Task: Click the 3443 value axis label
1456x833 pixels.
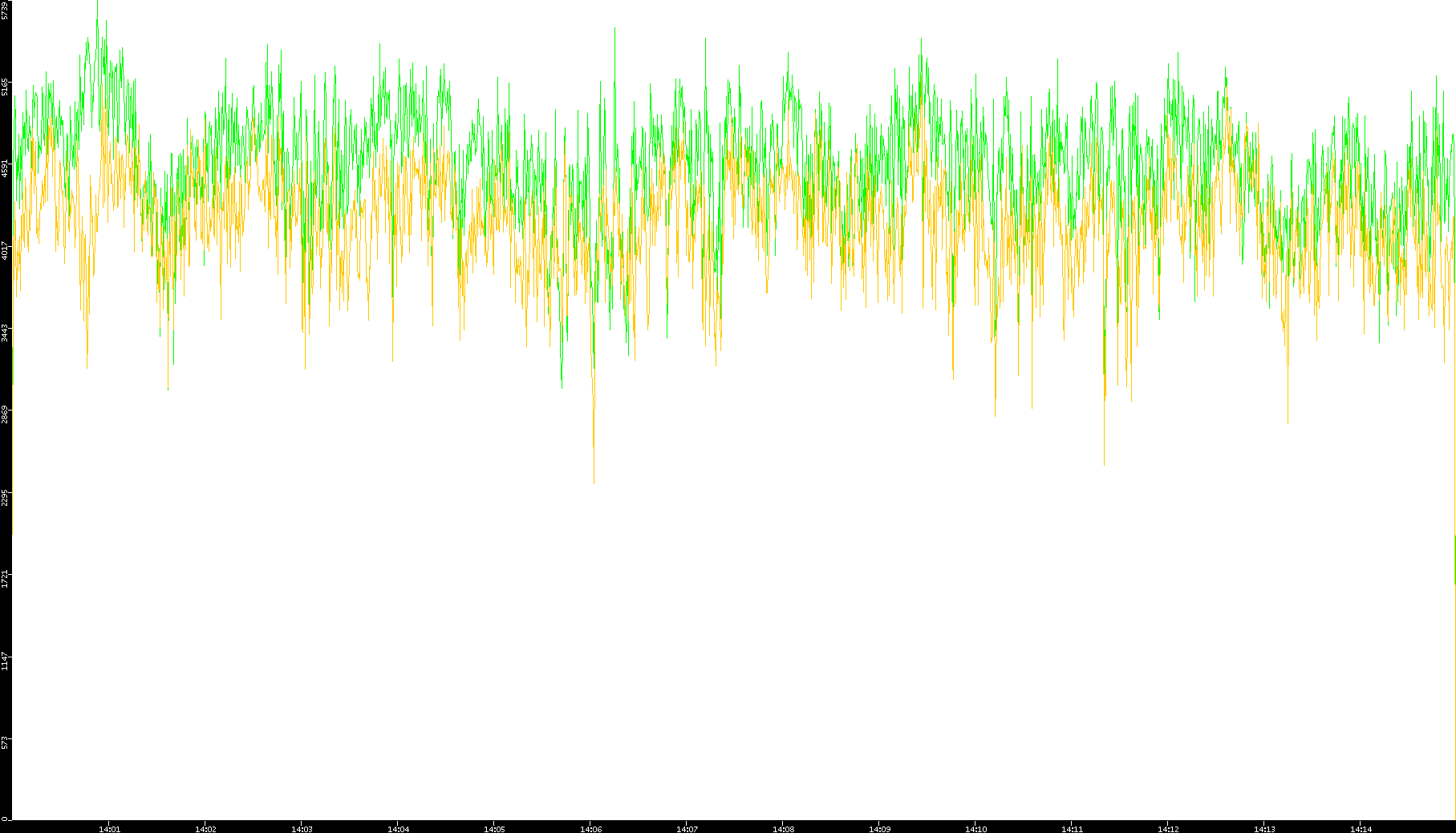Action: click(x=5, y=333)
